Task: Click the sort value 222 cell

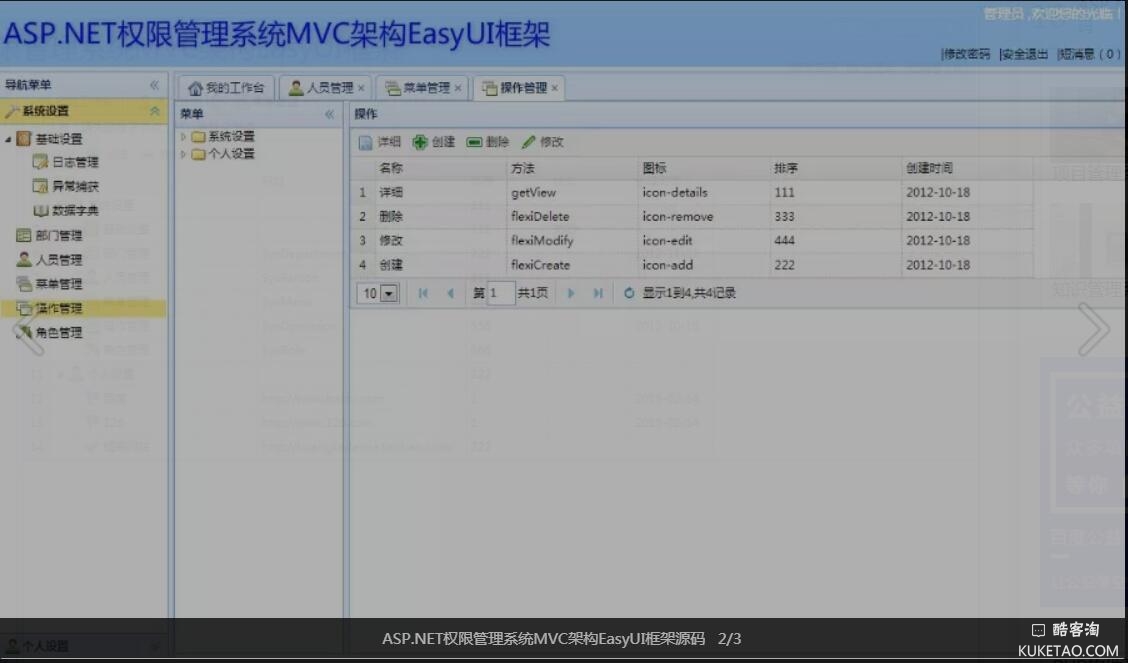Action: (x=835, y=265)
